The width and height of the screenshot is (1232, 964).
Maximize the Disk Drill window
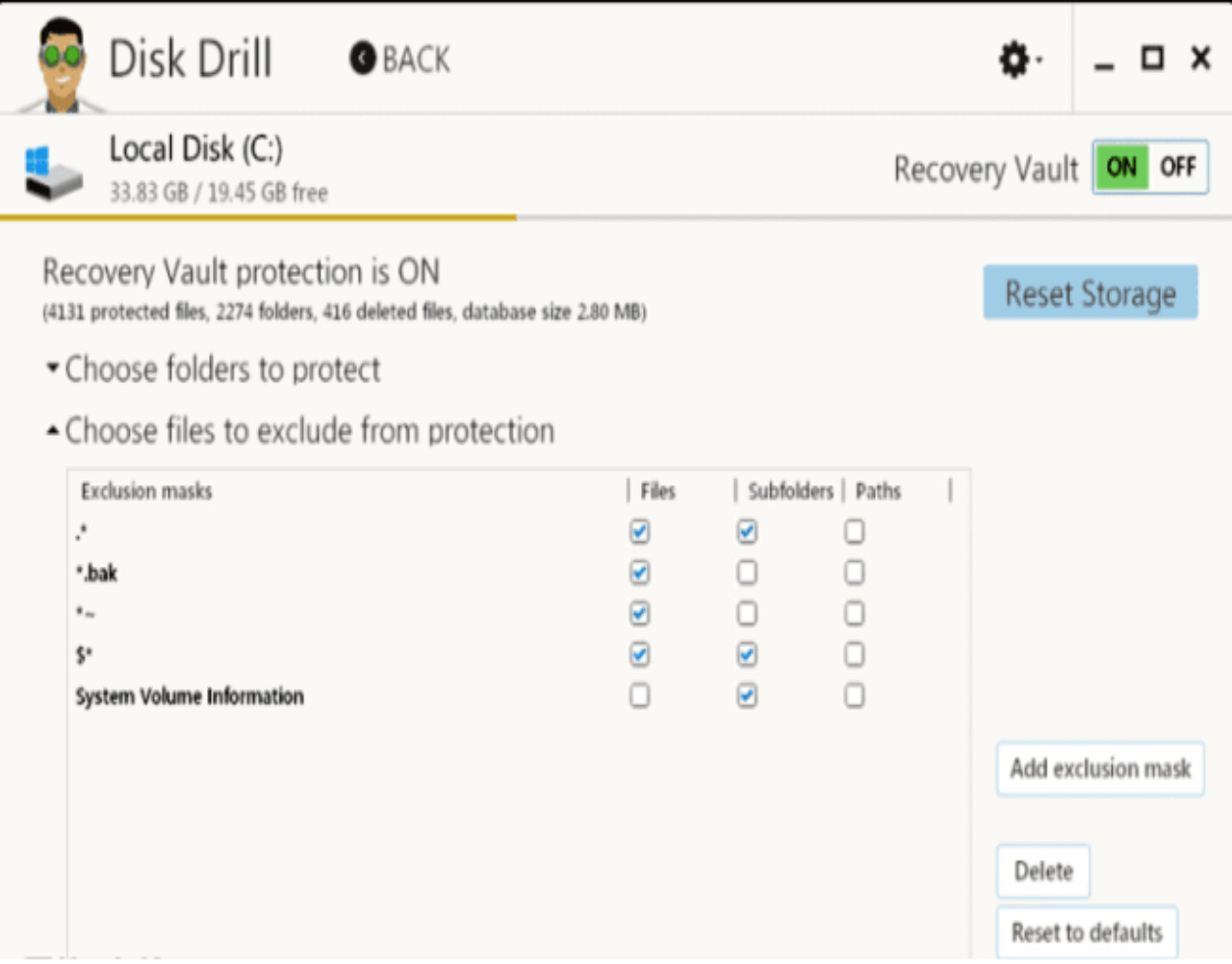pos(1152,59)
